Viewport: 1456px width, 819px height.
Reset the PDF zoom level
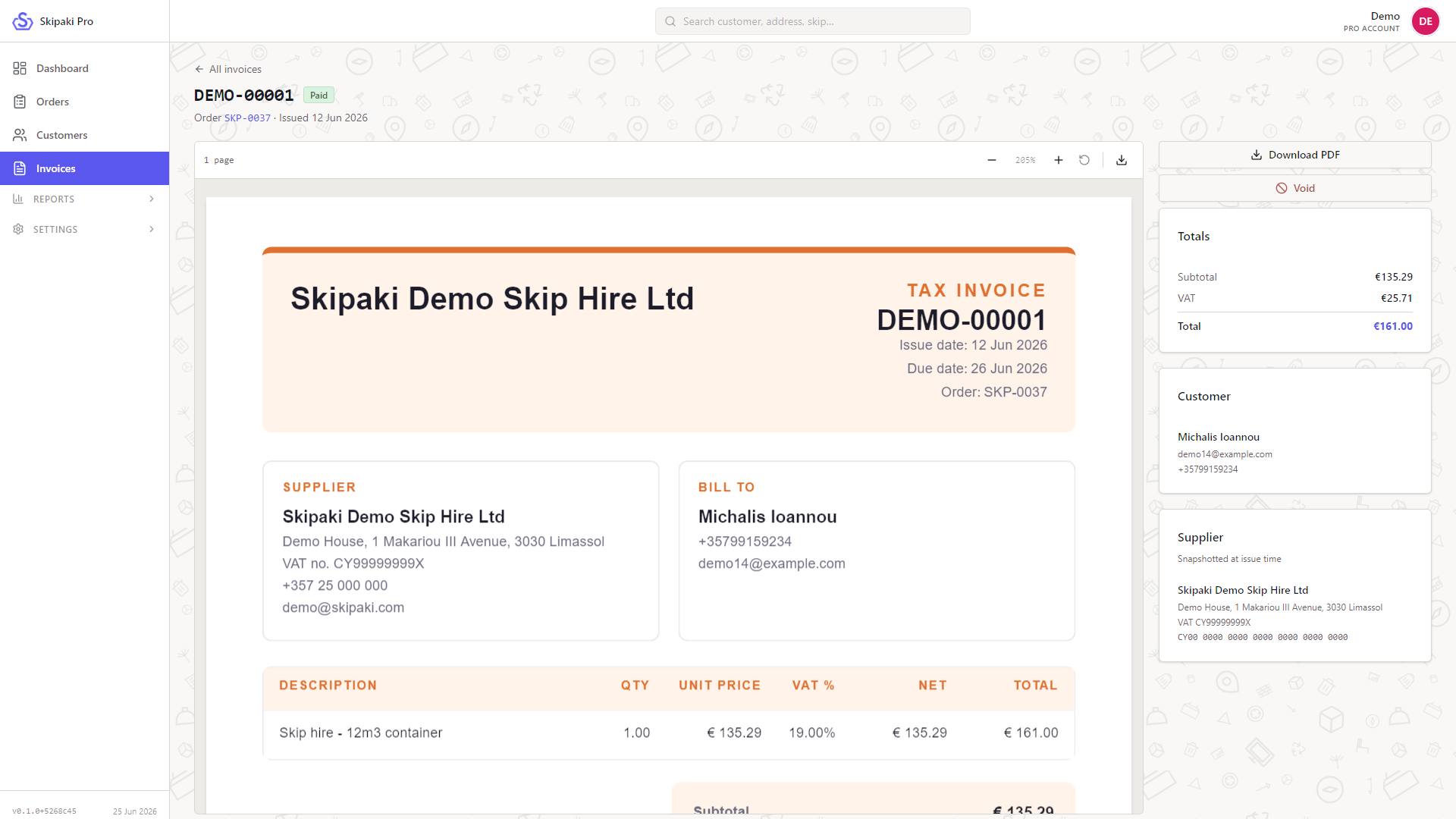coord(1084,160)
